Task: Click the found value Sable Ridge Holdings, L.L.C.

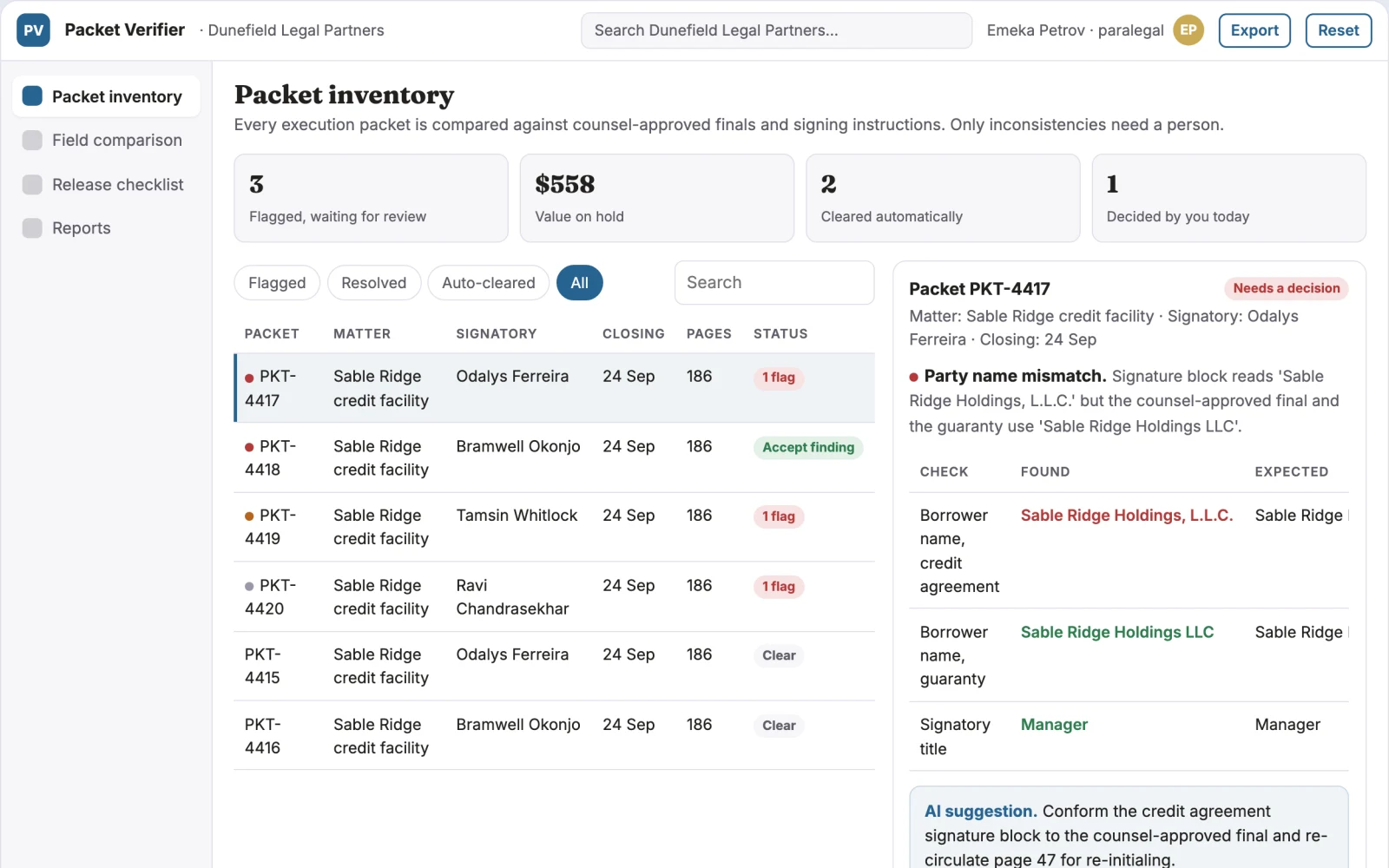Action: [x=1127, y=516]
